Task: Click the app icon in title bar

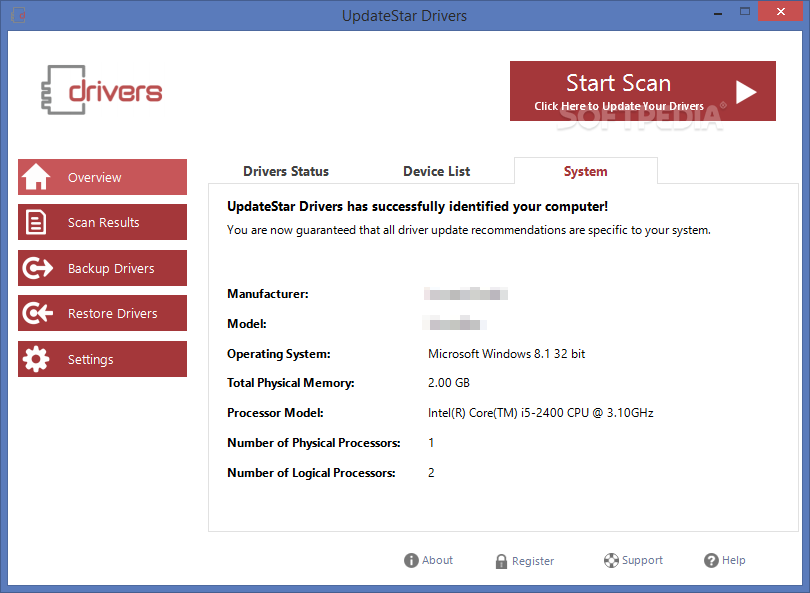Action: (x=18, y=15)
